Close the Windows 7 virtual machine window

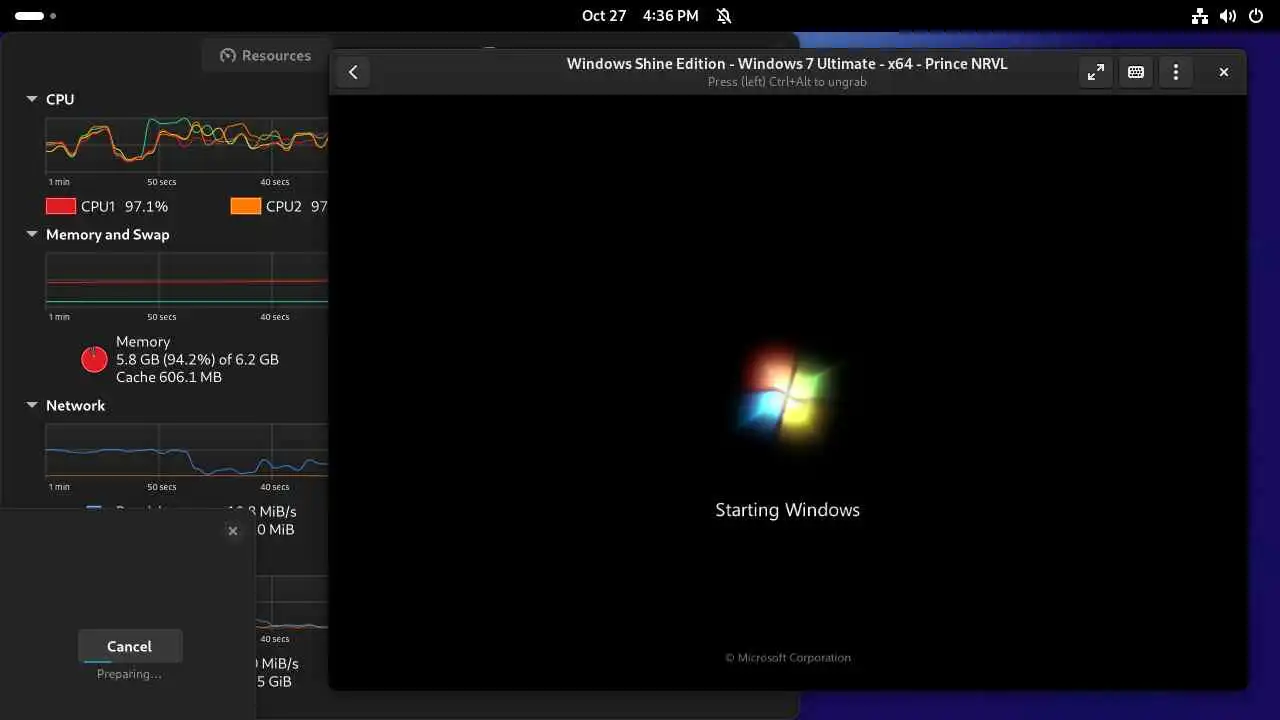1223,72
